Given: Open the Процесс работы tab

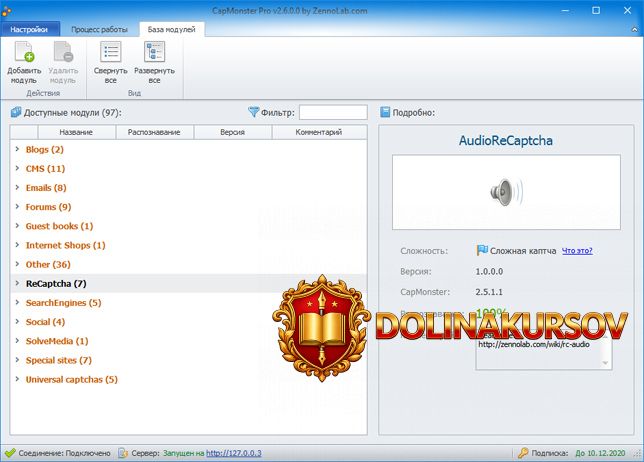Looking at the screenshot, I should 99,30.
